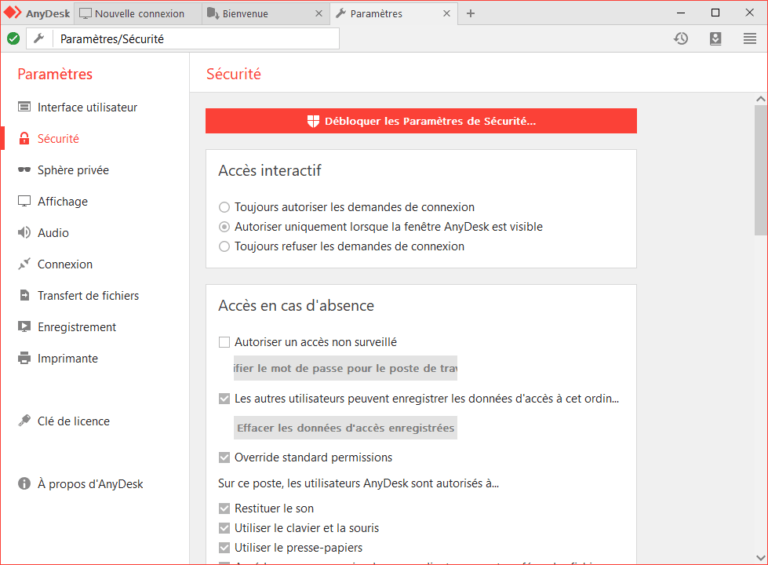The image size is (768, 565).
Task: Add a new tab with plus button
Action: coord(471,13)
